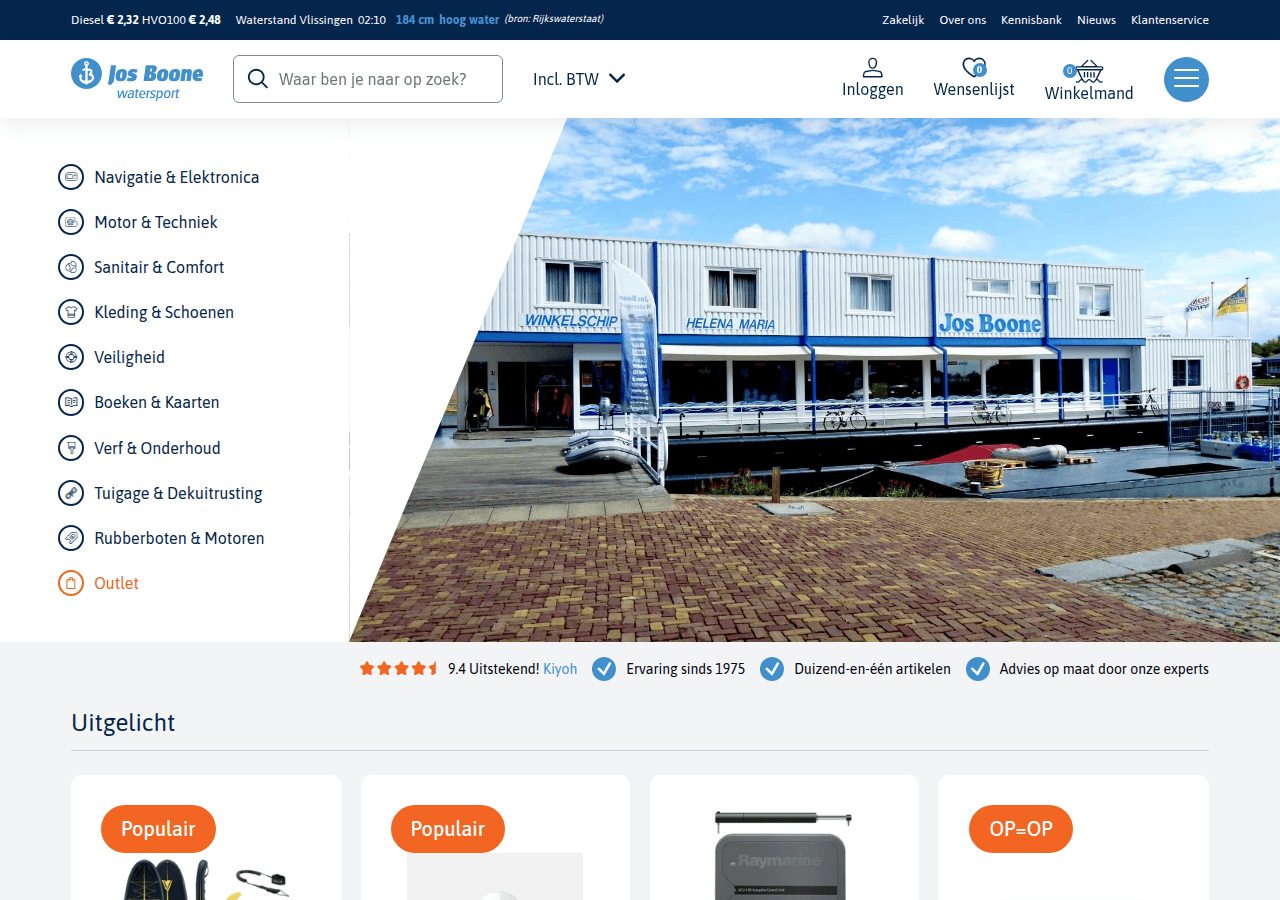
Task: Open the Raymarine product card image
Action: (x=784, y=855)
